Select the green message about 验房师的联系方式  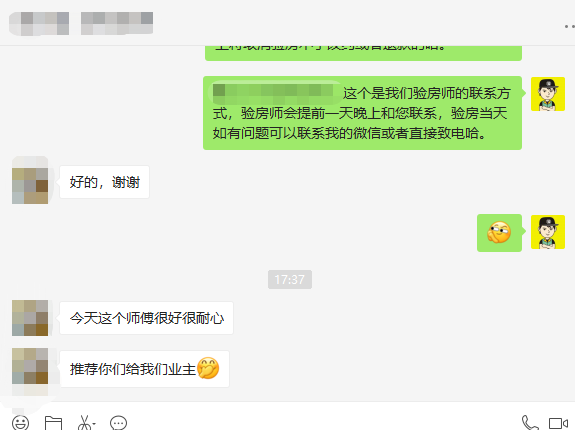point(362,113)
